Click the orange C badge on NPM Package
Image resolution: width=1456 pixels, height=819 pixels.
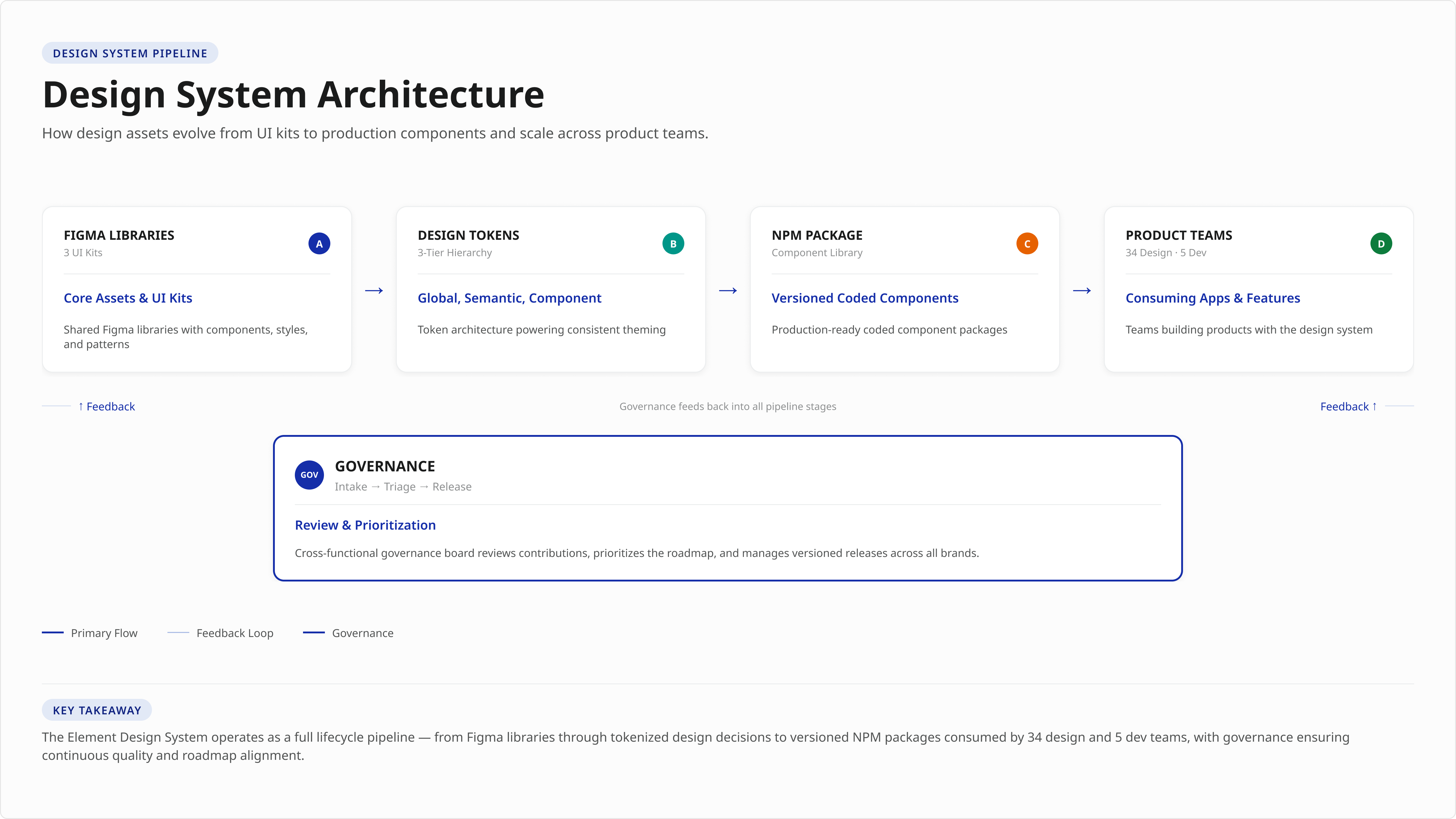[x=1027, y=243]
